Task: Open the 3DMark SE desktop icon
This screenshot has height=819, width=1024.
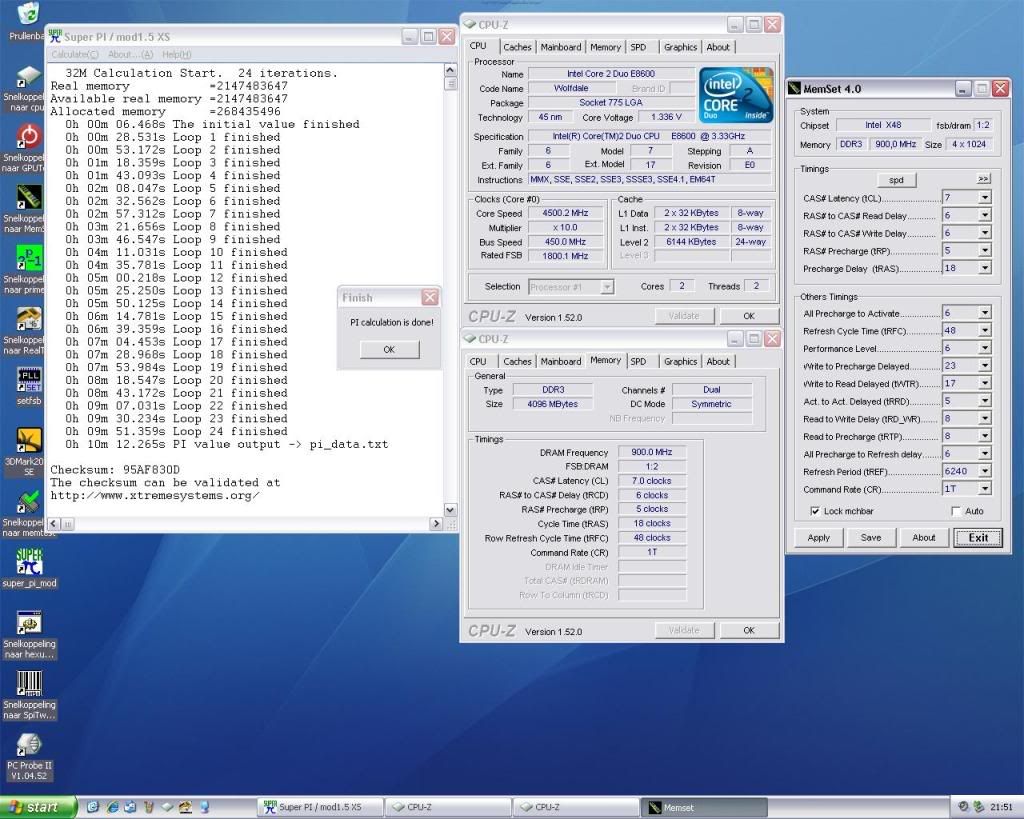Action: [x=29, y=441]
